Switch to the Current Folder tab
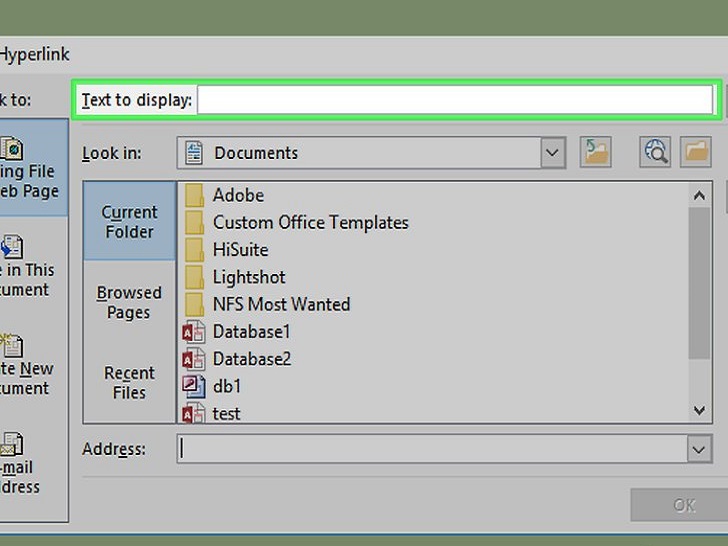The height and width of the screenshot is (546, 728). [129, 222]
